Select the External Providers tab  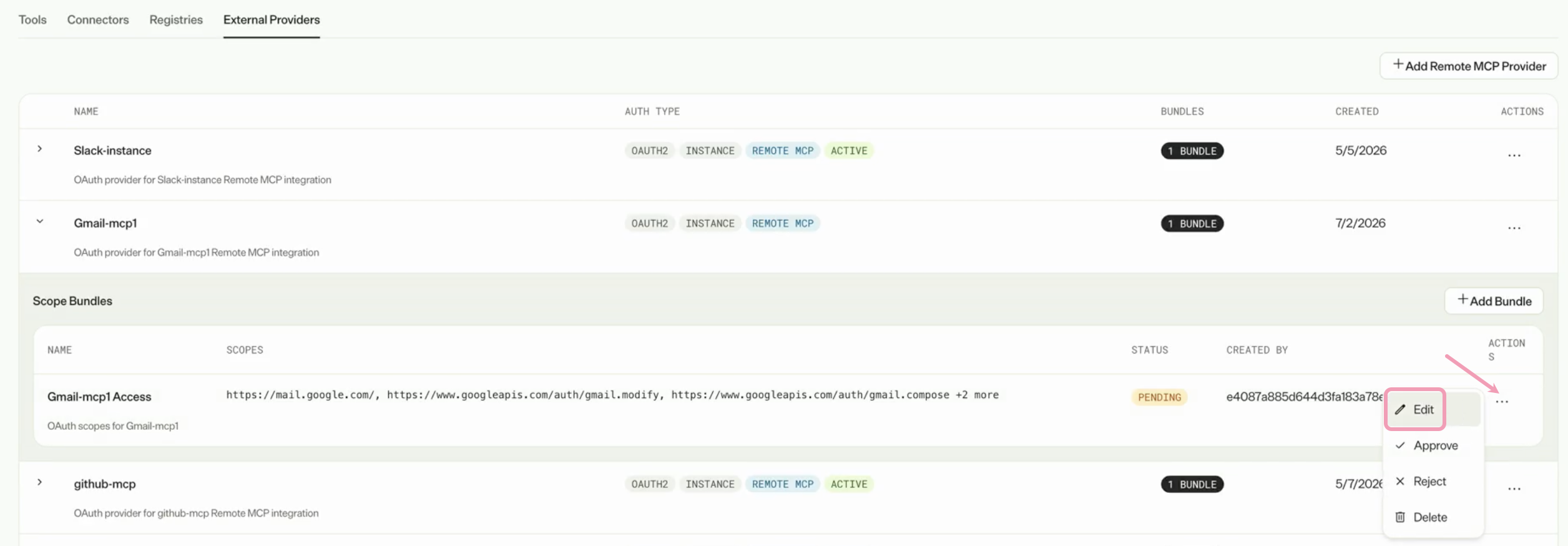[x=272, y=19]
